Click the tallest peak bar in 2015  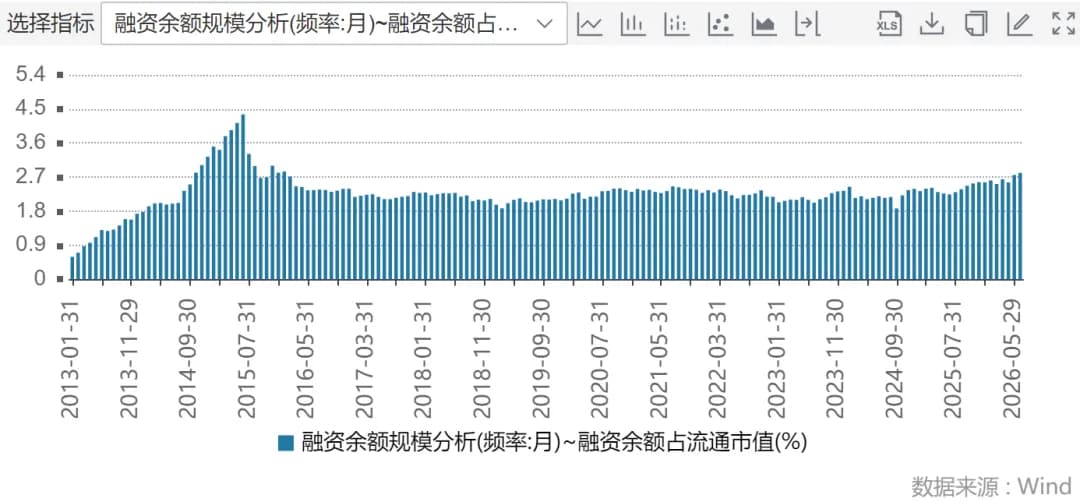point(243,197)
